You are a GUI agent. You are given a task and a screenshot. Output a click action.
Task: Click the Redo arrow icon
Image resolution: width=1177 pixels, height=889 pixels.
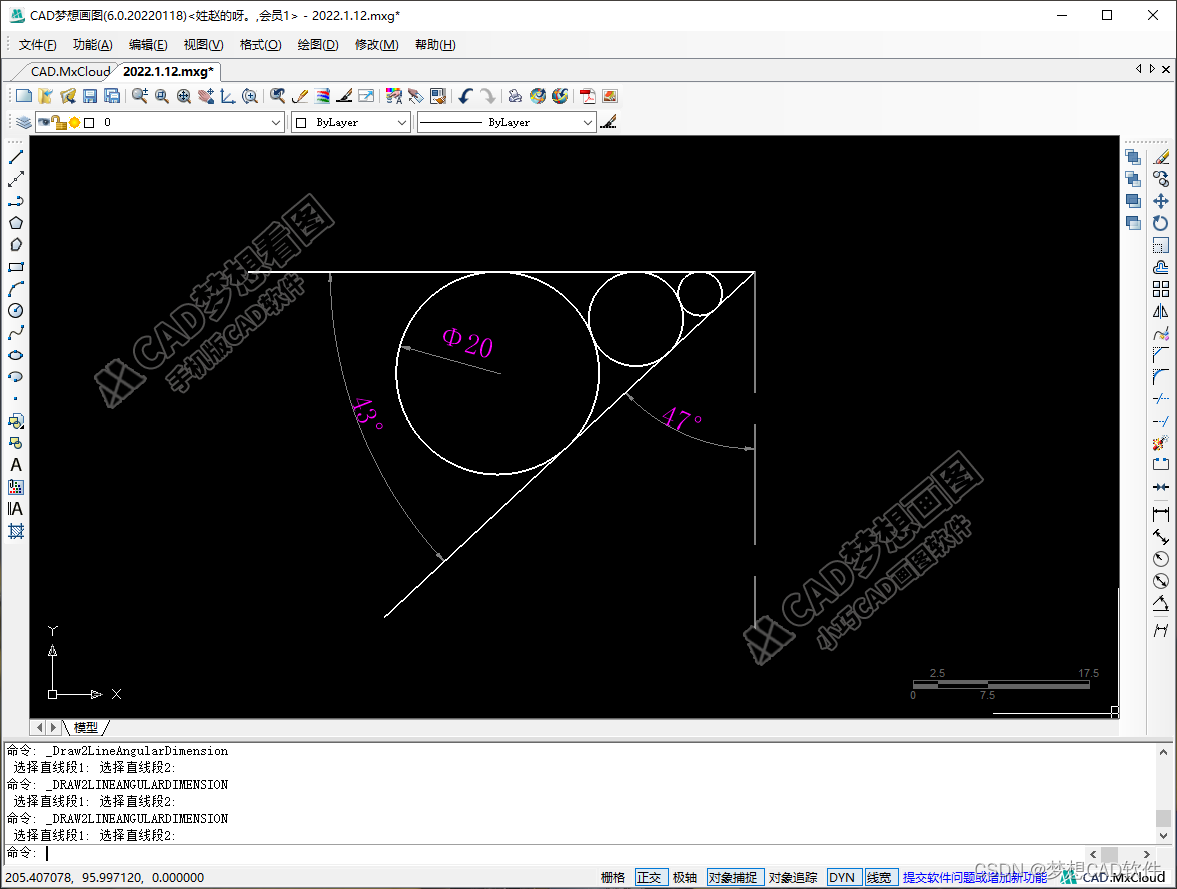488,96
